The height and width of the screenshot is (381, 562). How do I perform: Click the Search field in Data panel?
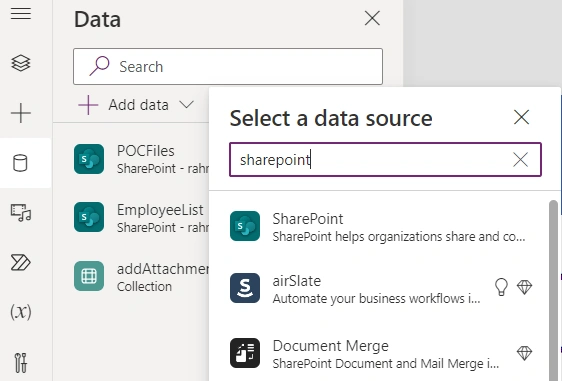tap(228, 67)
